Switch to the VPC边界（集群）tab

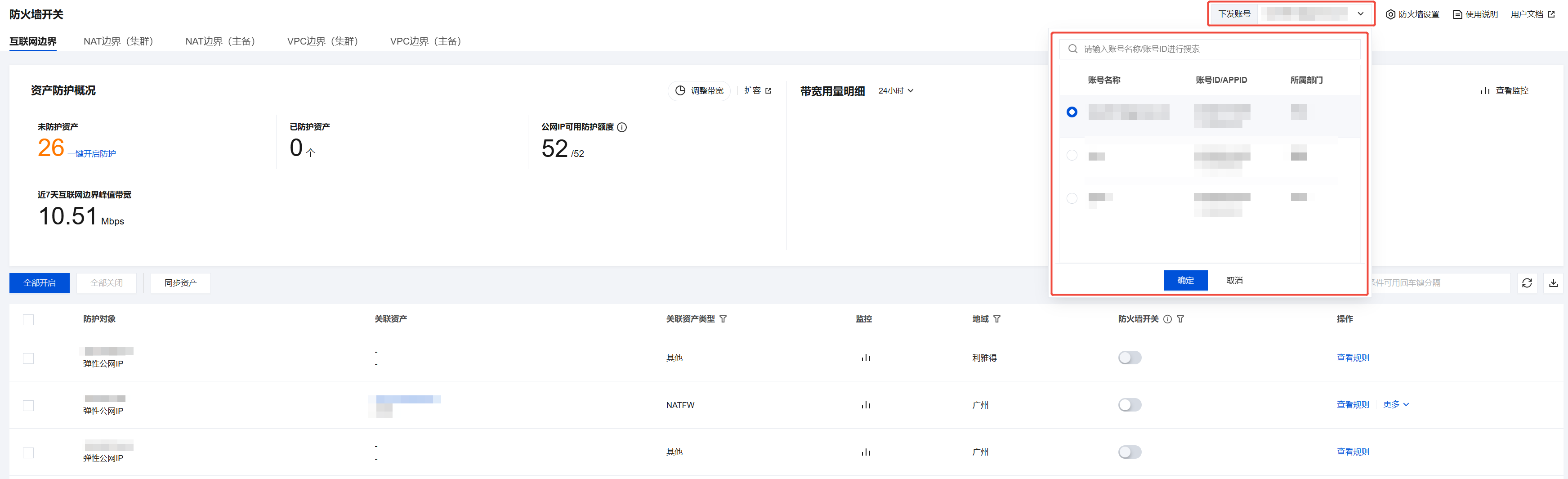click(x=322, y=41)
